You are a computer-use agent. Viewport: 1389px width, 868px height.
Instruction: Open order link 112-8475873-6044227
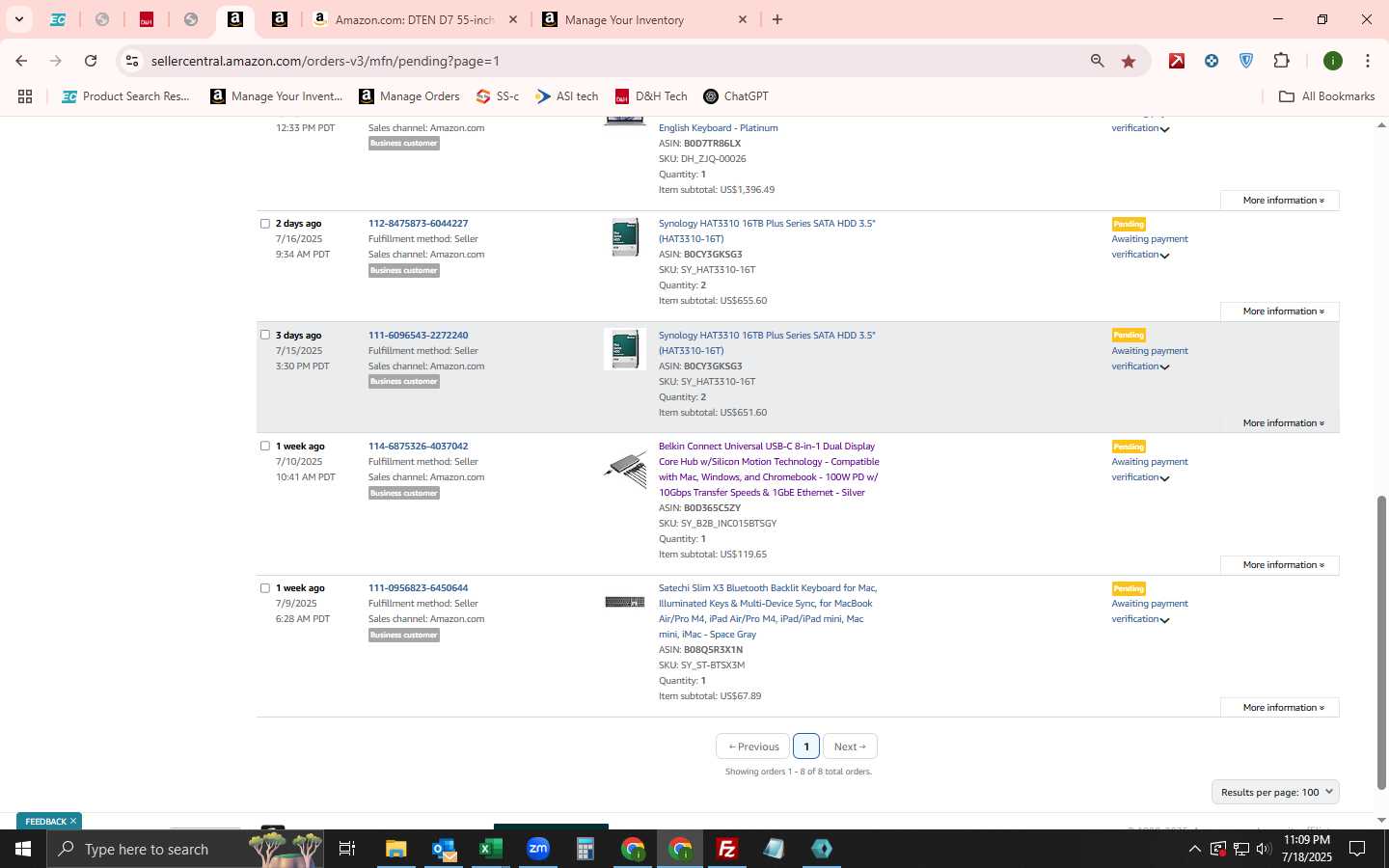[418, 224]
